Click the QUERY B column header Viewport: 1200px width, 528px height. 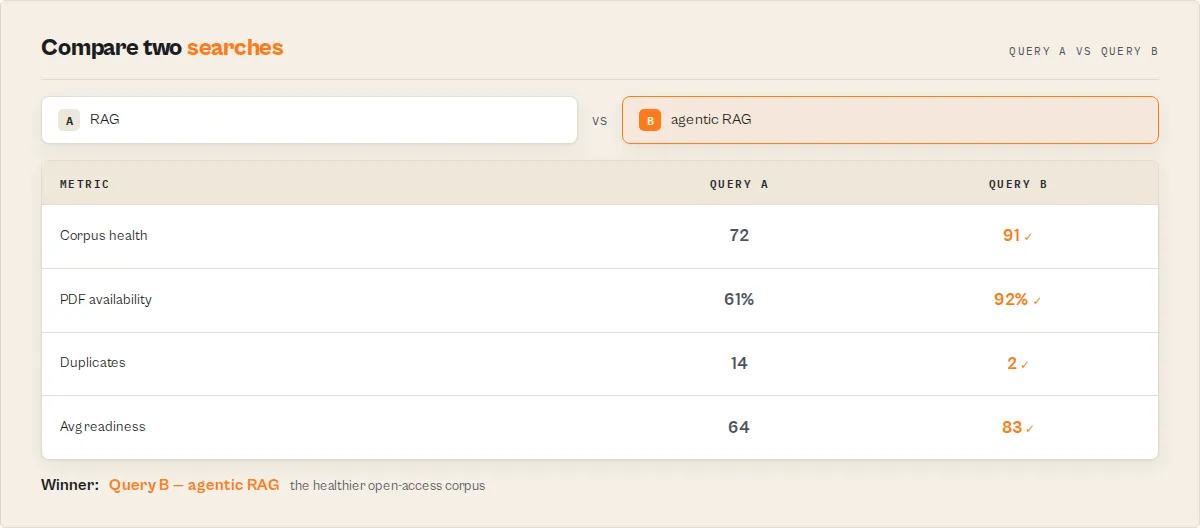1018,184
